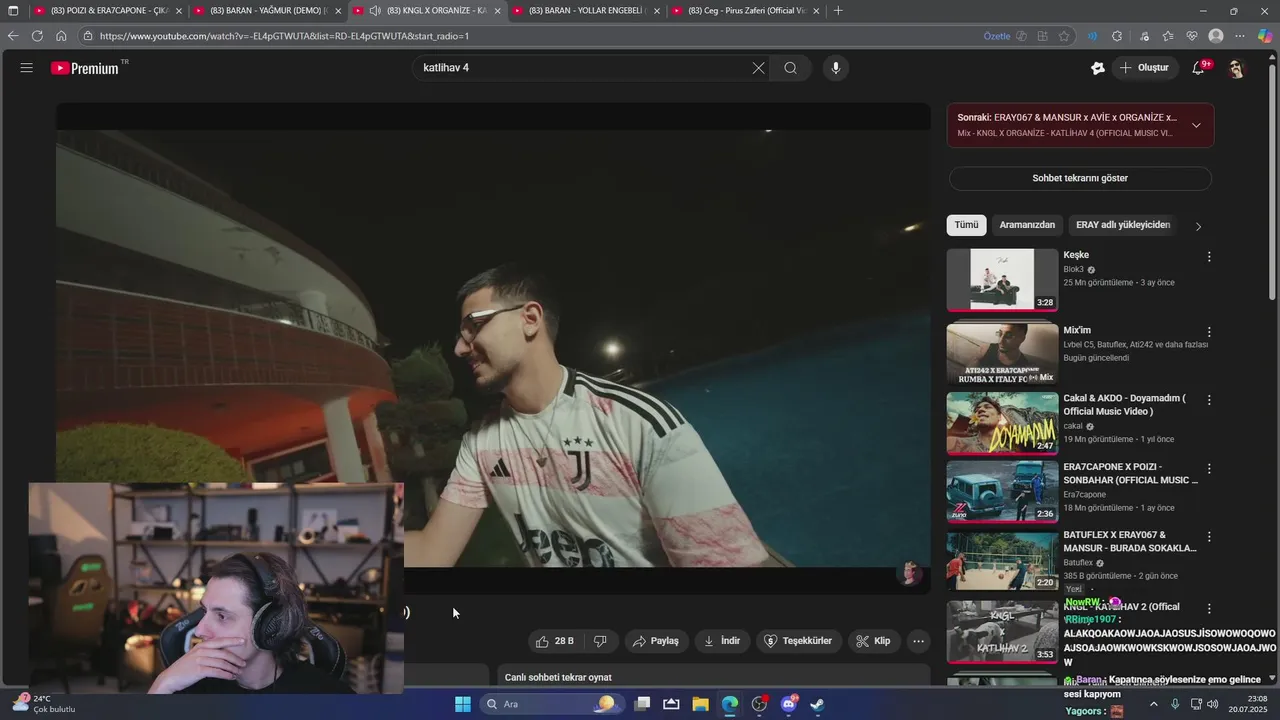Click BATUFLEX X ERAY067 Burada Sokaklar title
Viewport: 1280px width, 720px height.
tap(1130, 542)
